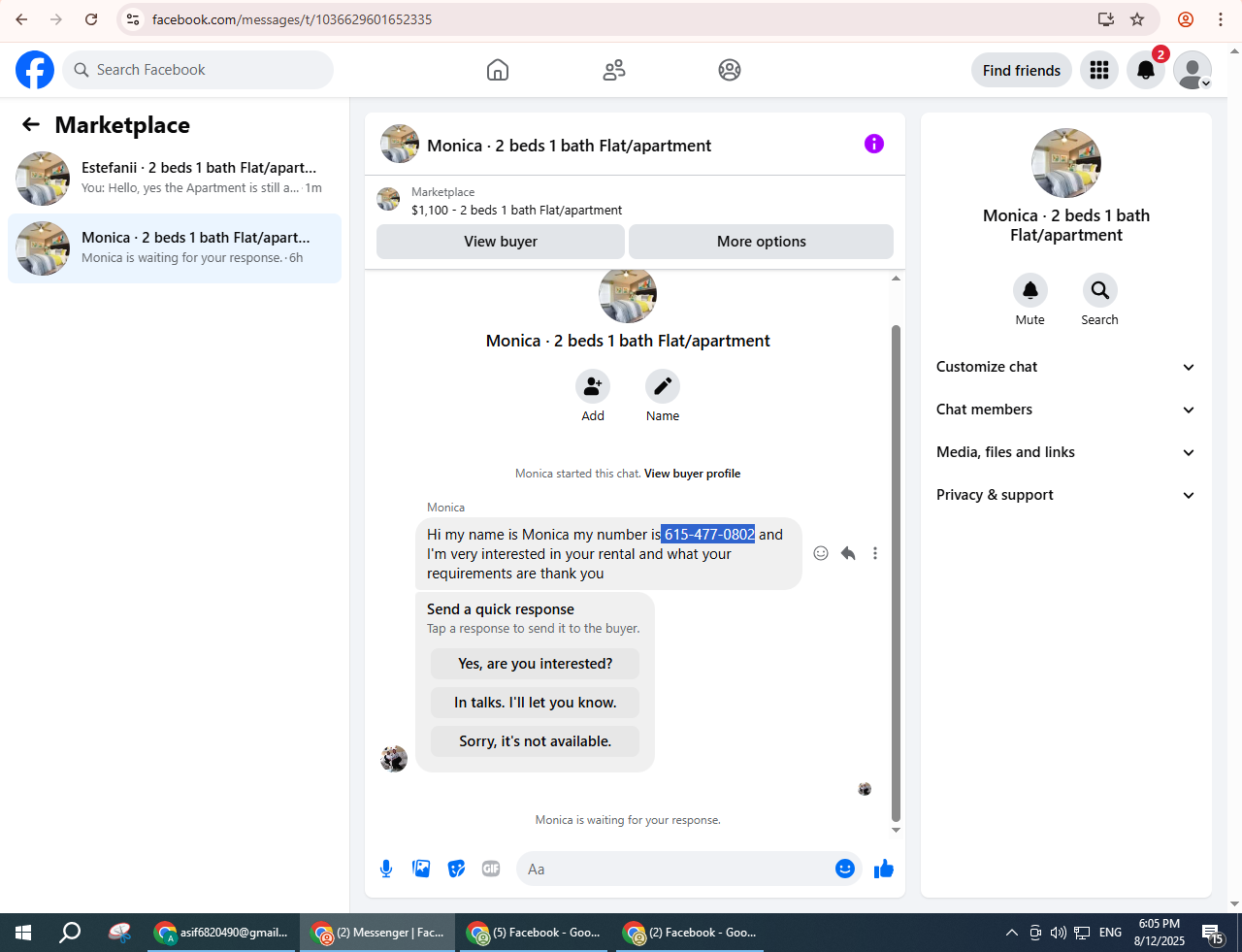Mute conversation bell in right panel
This screenshot has width=1242, height=952.
(x=1030, y=290)
